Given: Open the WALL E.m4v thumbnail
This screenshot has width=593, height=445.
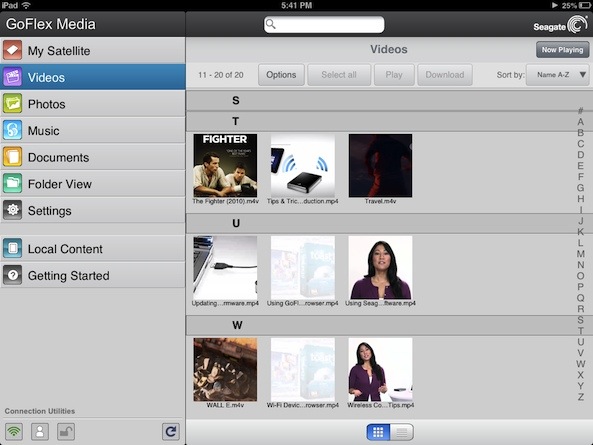Looking at the screenshot, I should (x=225, y=369).
